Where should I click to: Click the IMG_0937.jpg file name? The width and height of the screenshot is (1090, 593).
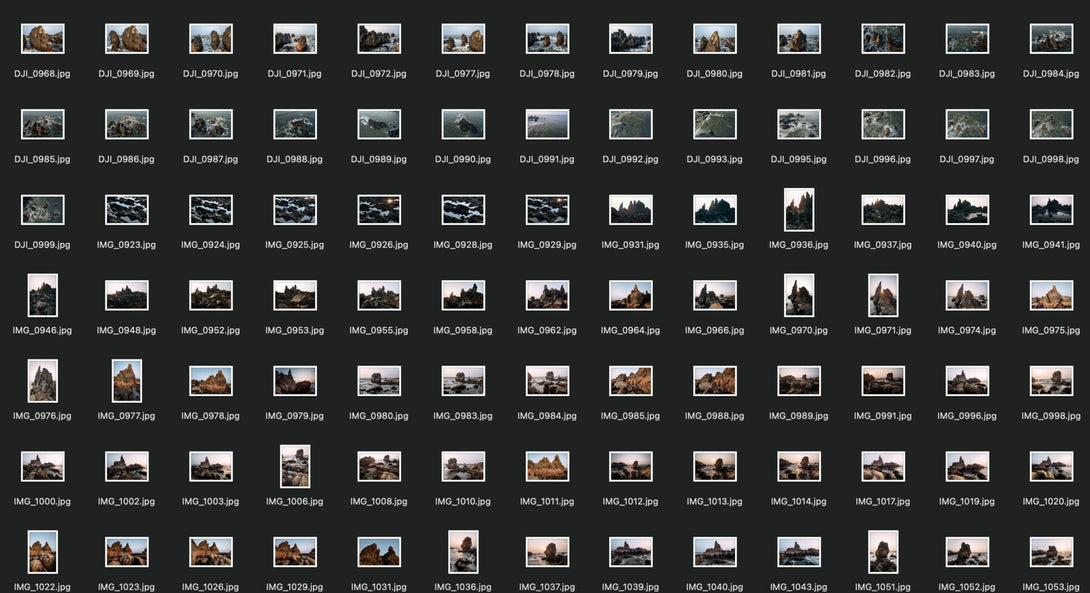pos(883,245)
